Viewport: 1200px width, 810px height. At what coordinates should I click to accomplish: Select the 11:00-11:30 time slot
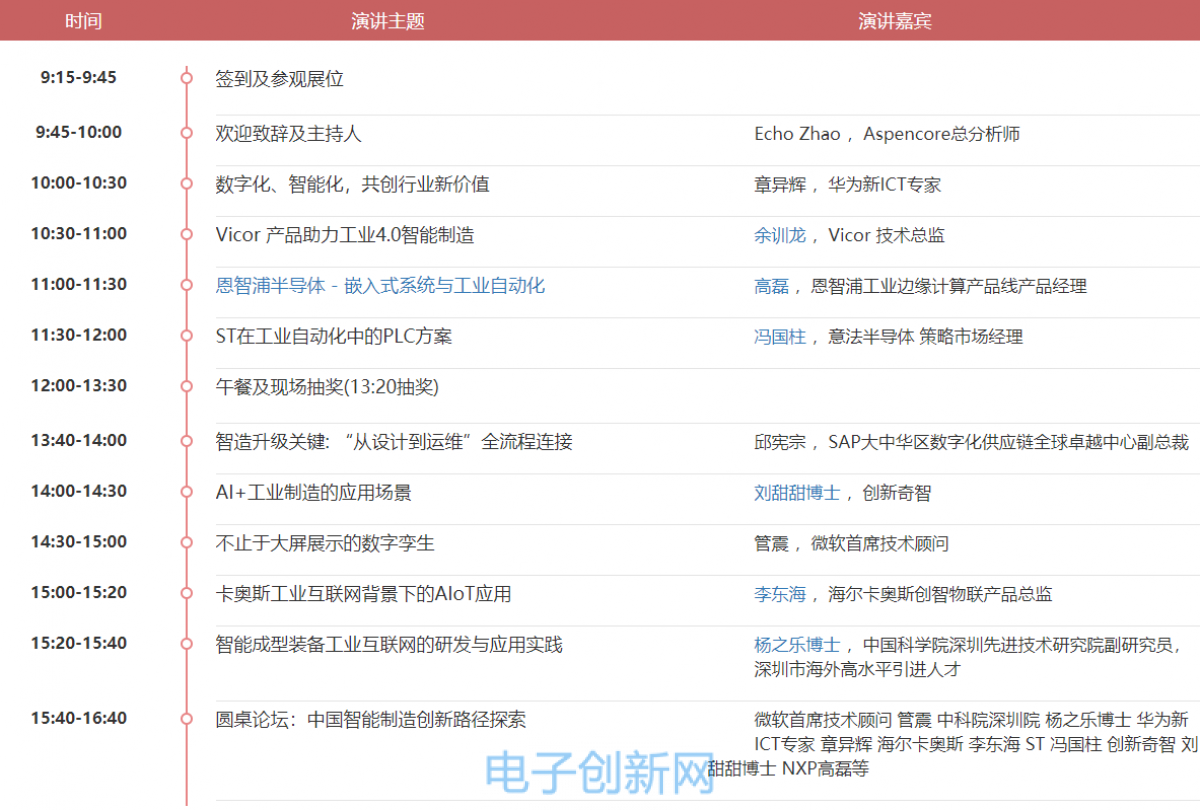pos(78,284)
